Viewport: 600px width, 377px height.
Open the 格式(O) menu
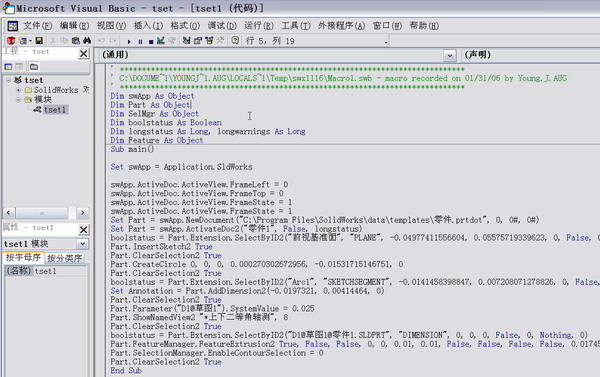pyautogui.click(x=185, y=26)
